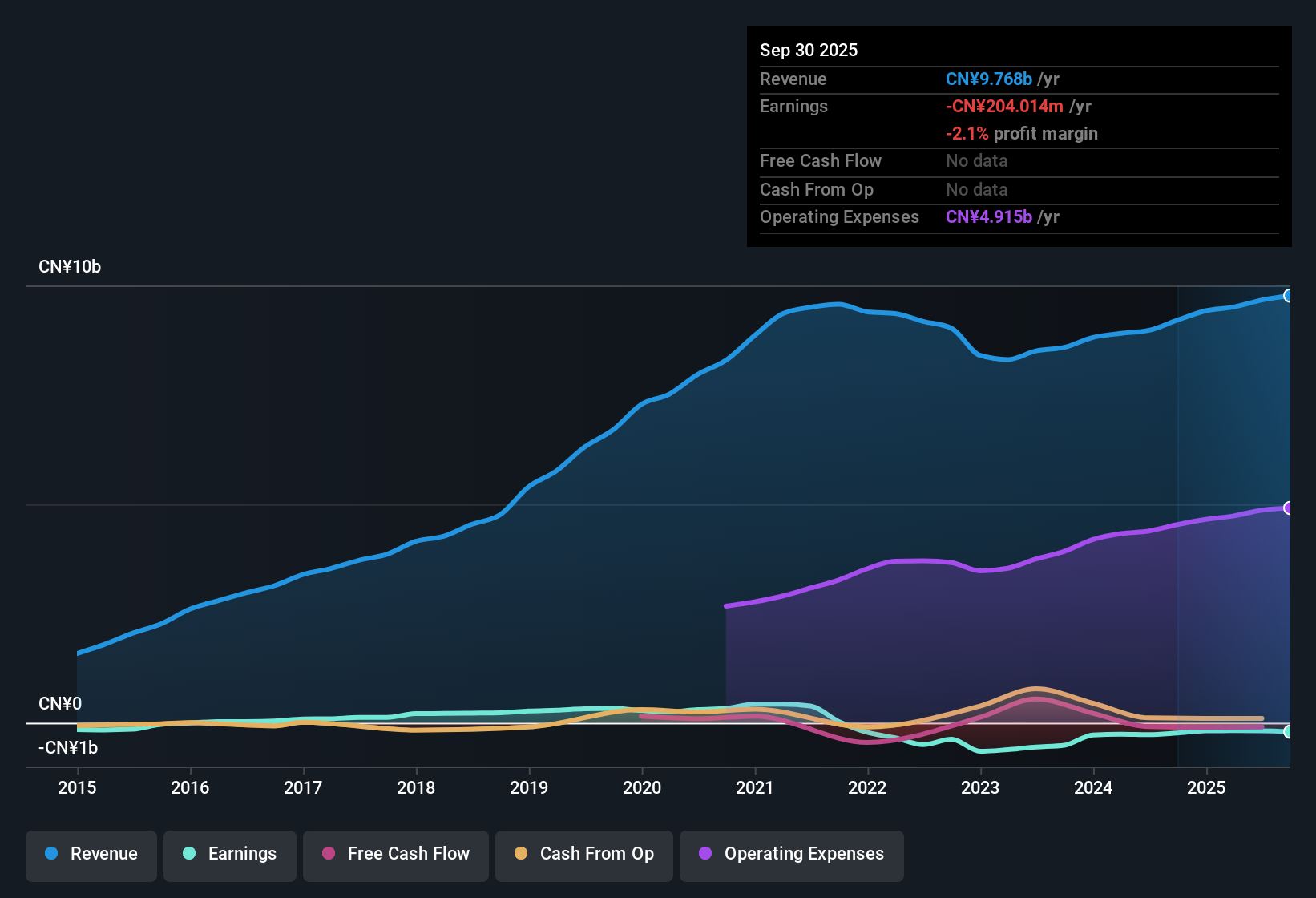Select the Earnings endpoint marker at chart right

pyautogui.click(x=1289, y=732)
